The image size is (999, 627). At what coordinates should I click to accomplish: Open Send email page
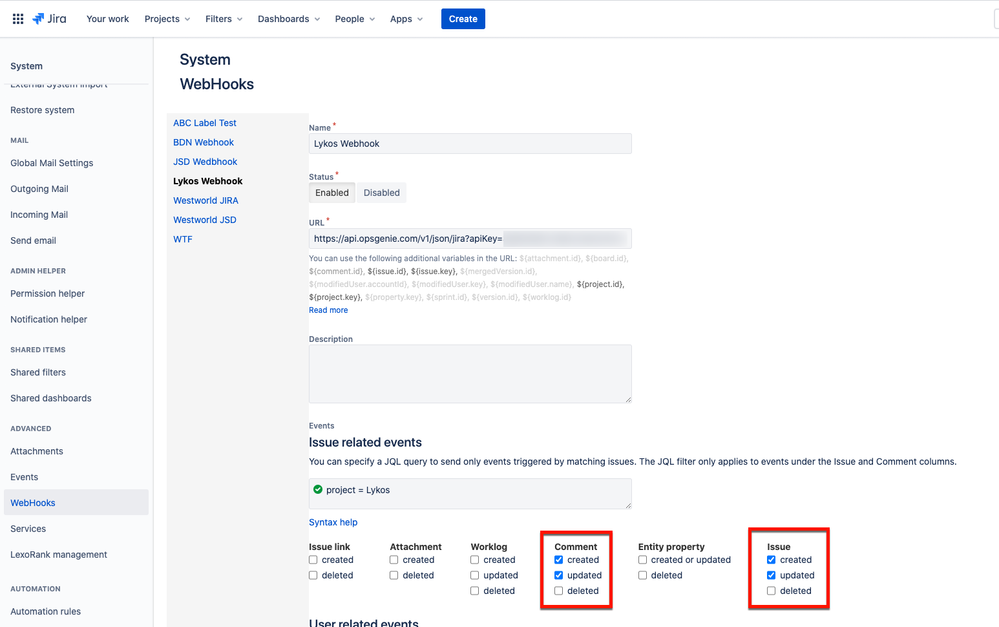(33, 241)
